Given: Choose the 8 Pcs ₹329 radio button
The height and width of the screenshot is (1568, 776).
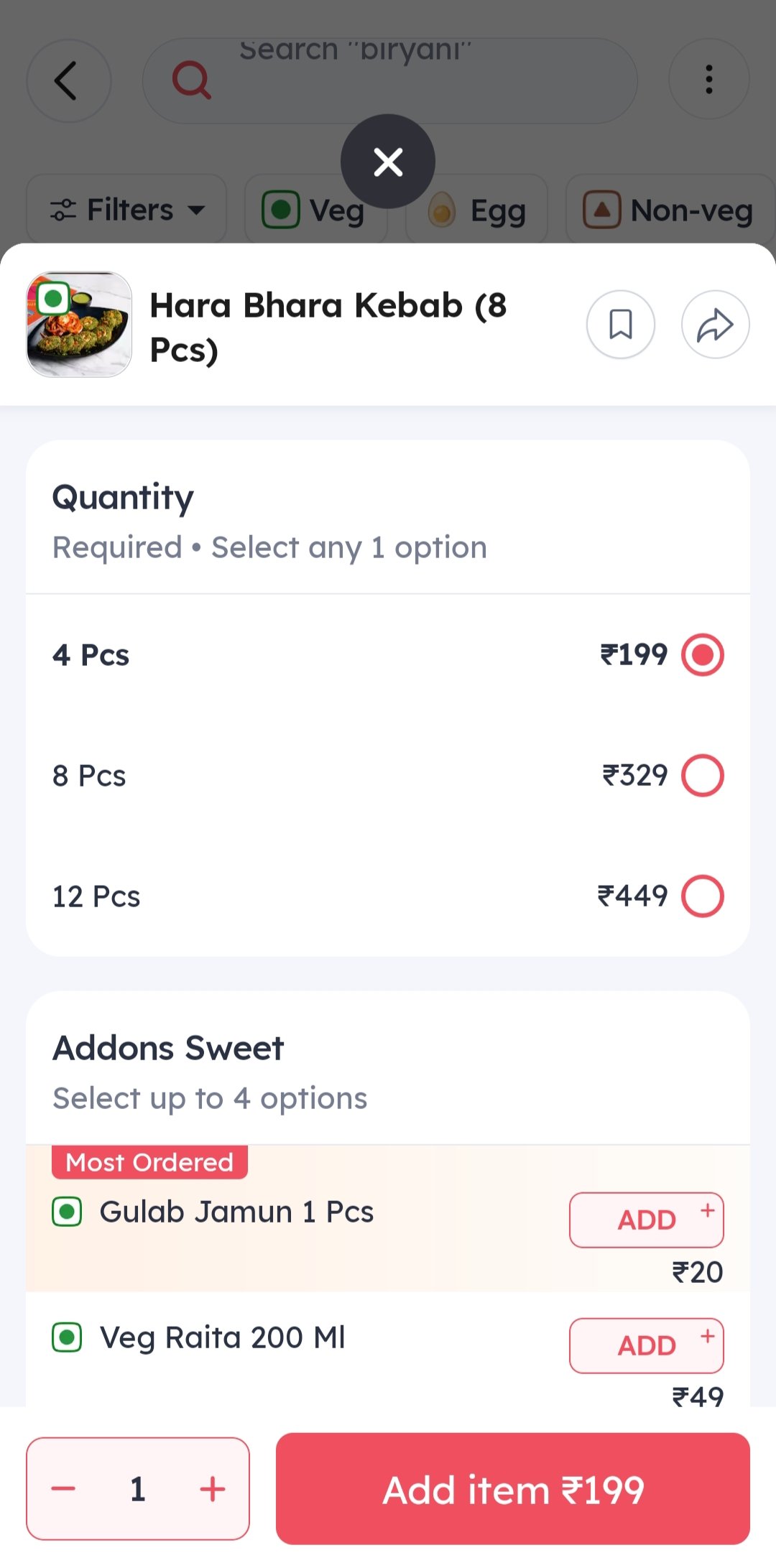Looking at the screenshot, I should point(702,775).
